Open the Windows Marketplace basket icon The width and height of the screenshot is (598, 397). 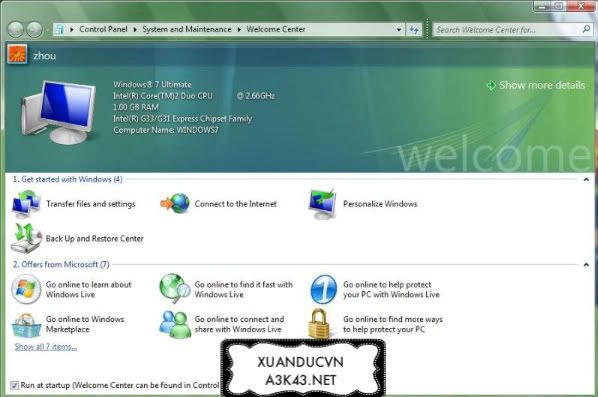[26, 325]
